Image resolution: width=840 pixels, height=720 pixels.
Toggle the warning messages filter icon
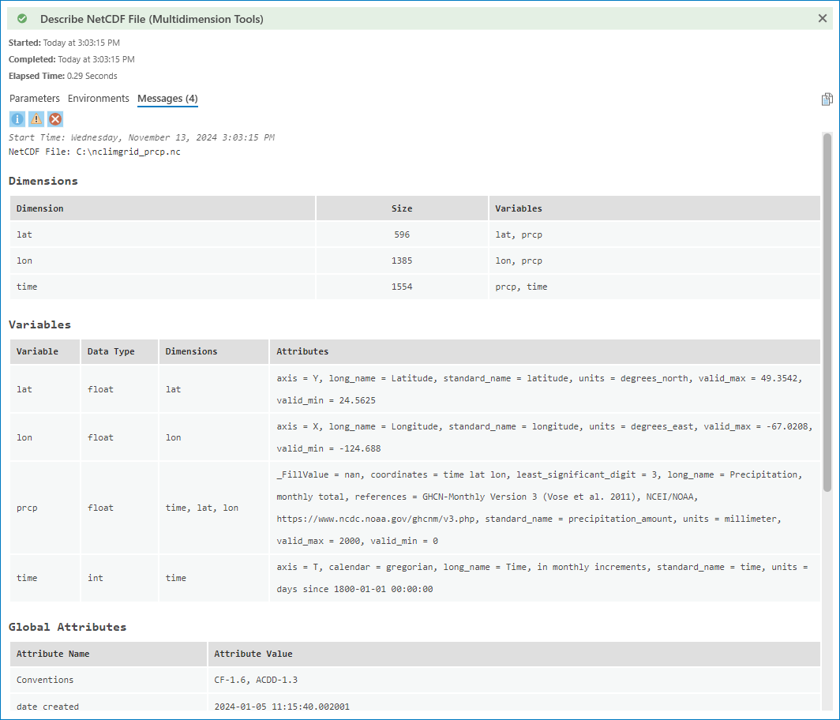(x=36, y=119)
